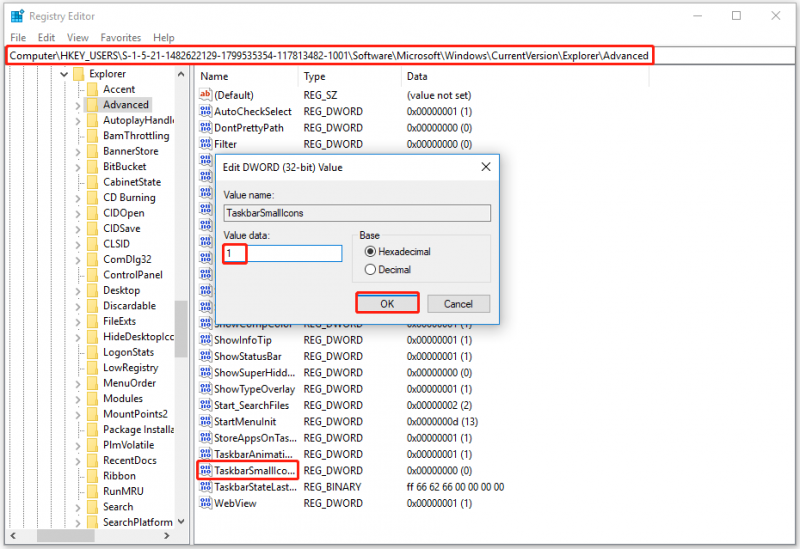The image size is (800, 549).
Task: Select the (Default) string value icon
Action: coord(205,95)
